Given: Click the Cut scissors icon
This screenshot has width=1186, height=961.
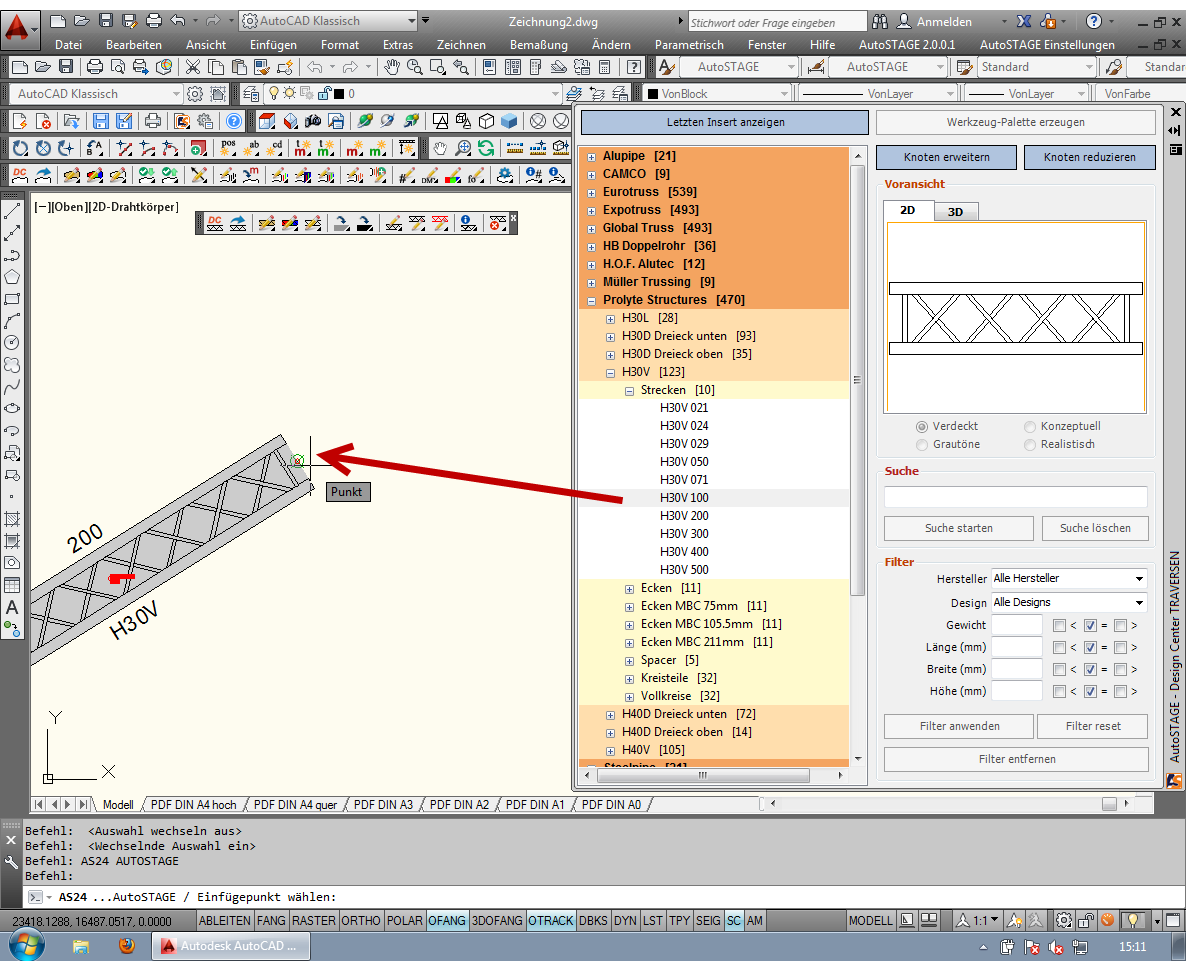Looking at the screenshot, I should [x=191, y=67].
